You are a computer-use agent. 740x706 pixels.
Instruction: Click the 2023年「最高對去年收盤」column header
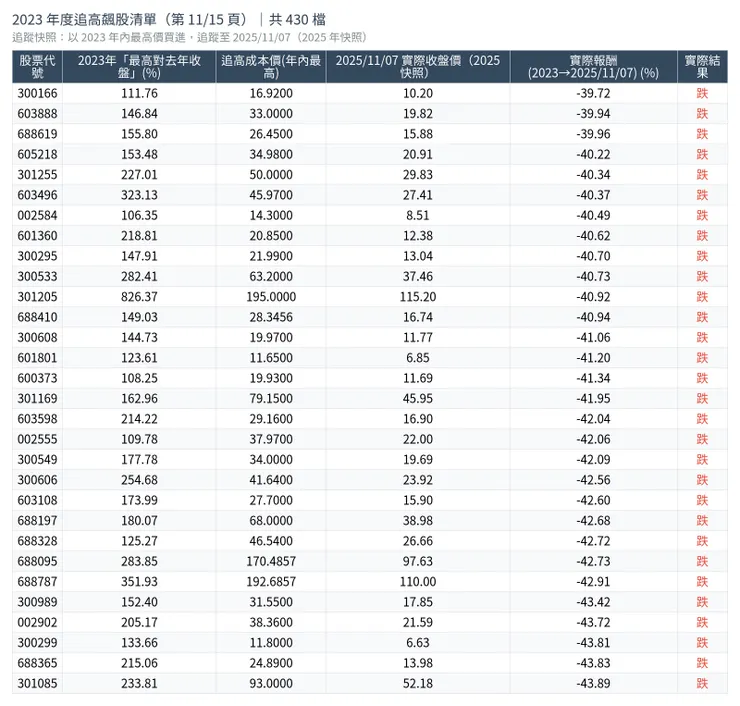point(139,67)
